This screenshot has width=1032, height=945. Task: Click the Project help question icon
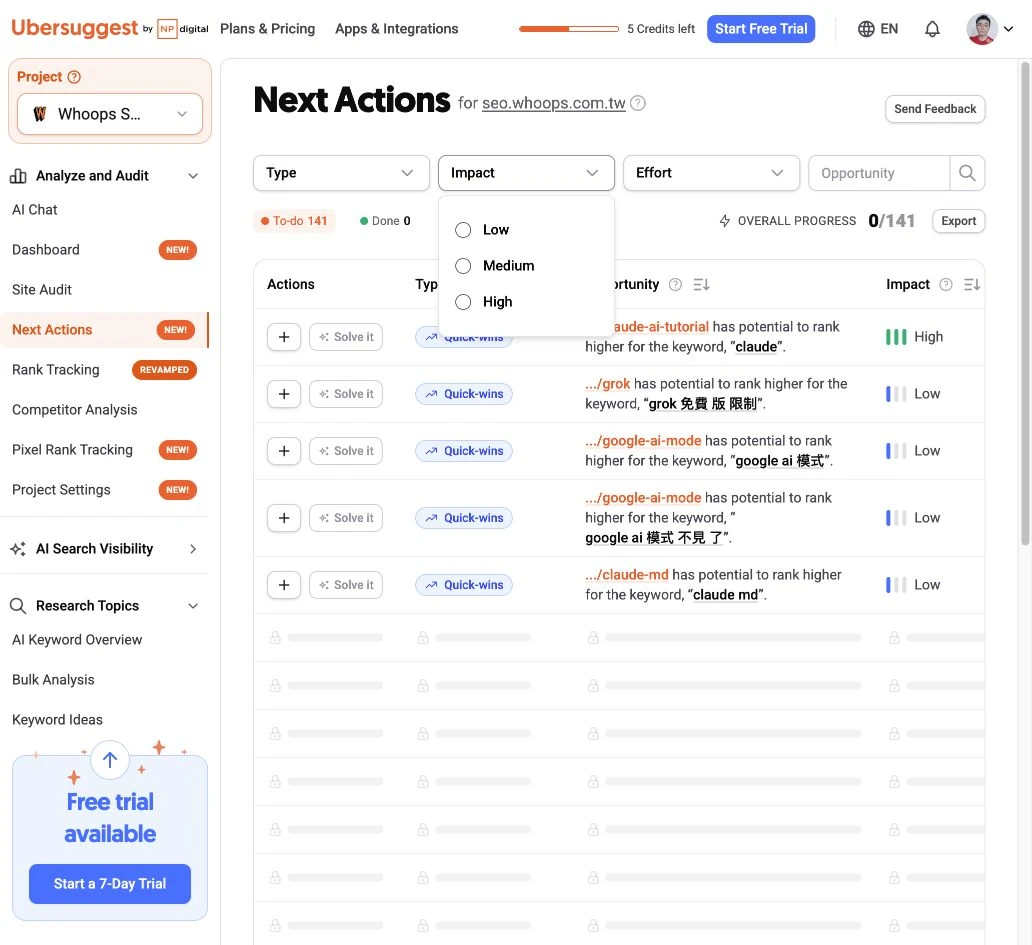[74, 77]
